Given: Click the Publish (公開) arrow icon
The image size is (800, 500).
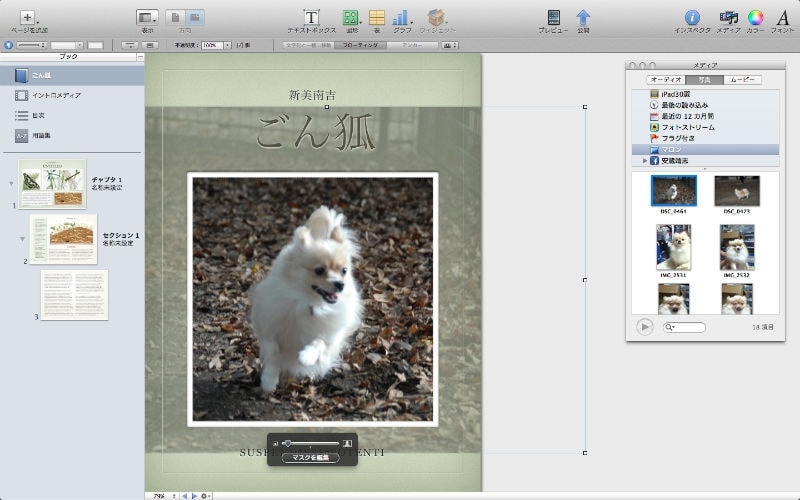Looking at the screenshot, I should coord(583,17).
